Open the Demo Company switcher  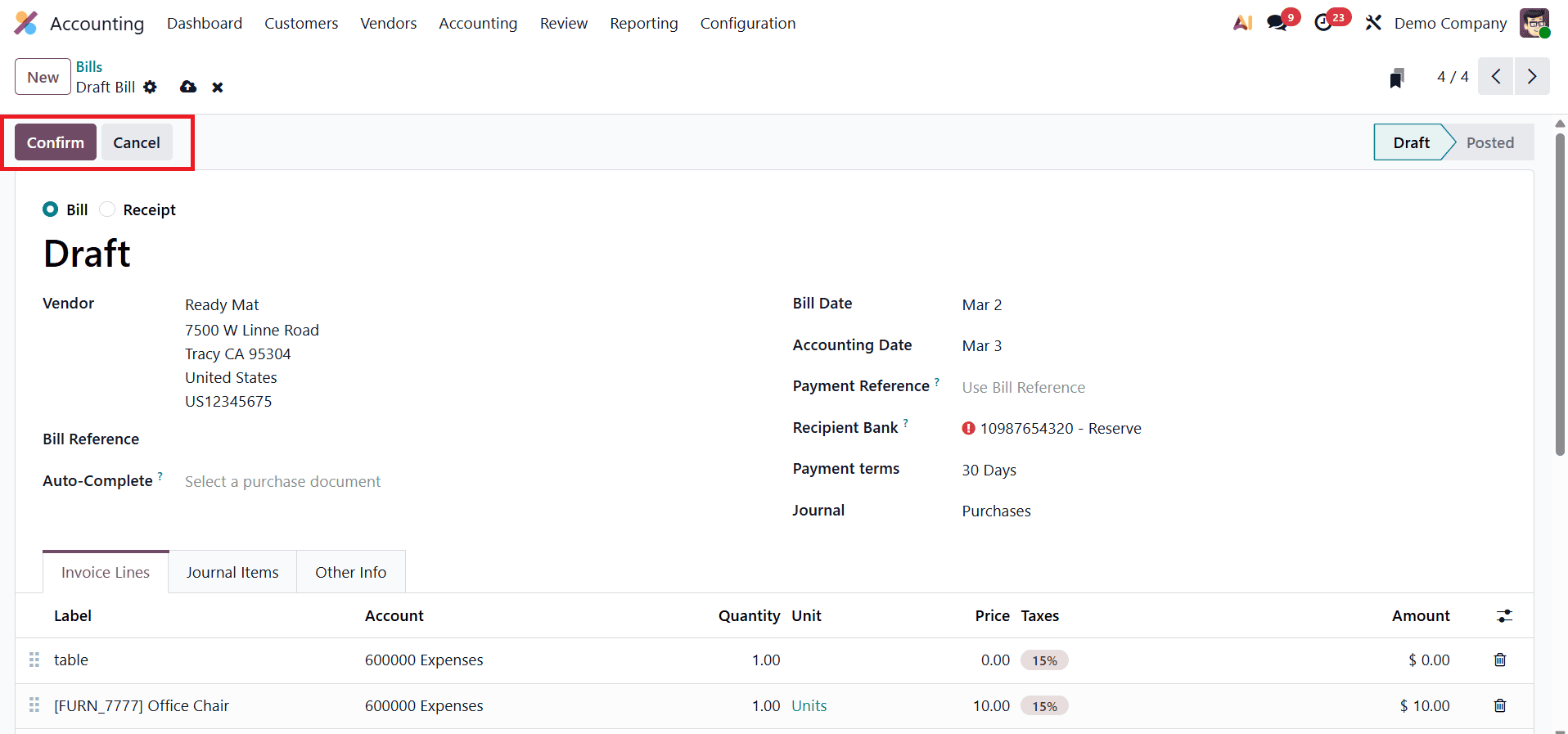point(1450,23)
